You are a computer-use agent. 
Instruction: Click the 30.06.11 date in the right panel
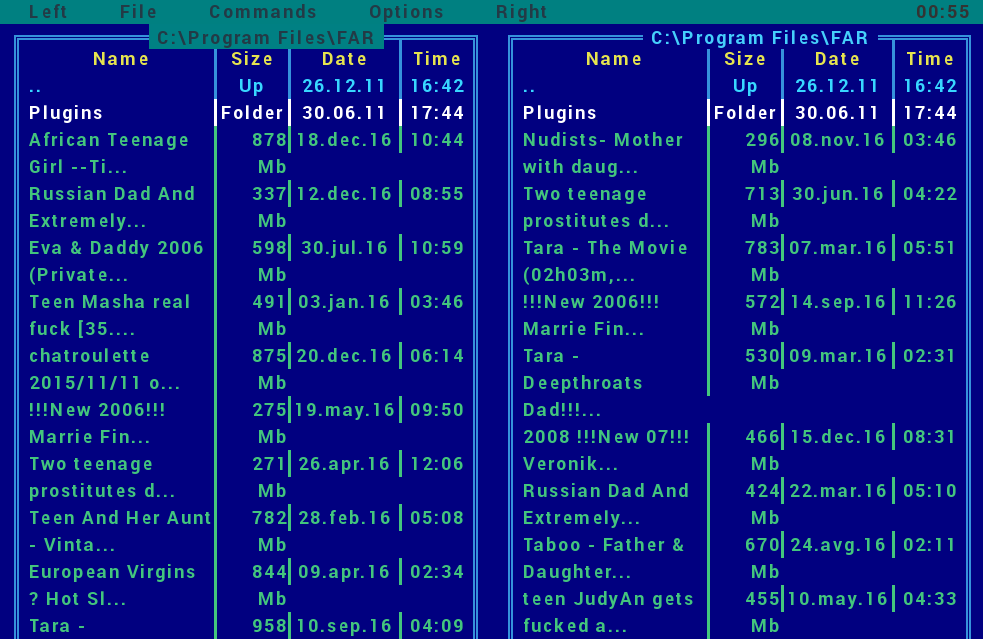click(837, 113)
